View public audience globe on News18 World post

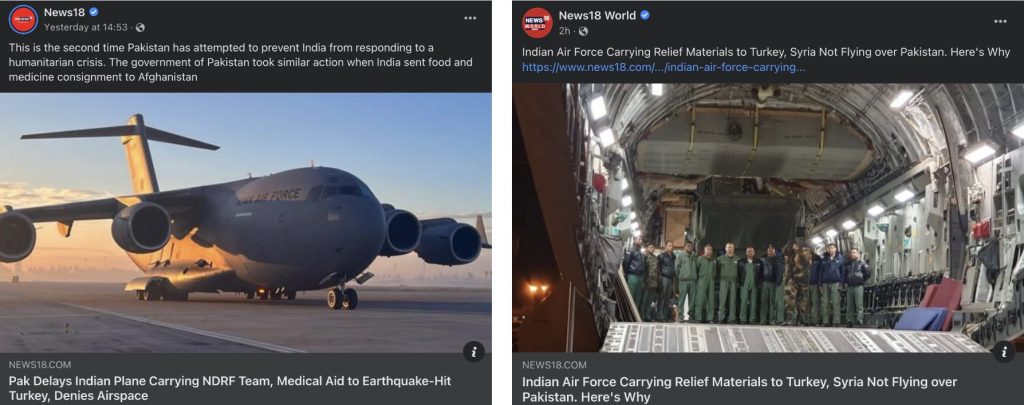pyautogui.click(x=583, y=31)
